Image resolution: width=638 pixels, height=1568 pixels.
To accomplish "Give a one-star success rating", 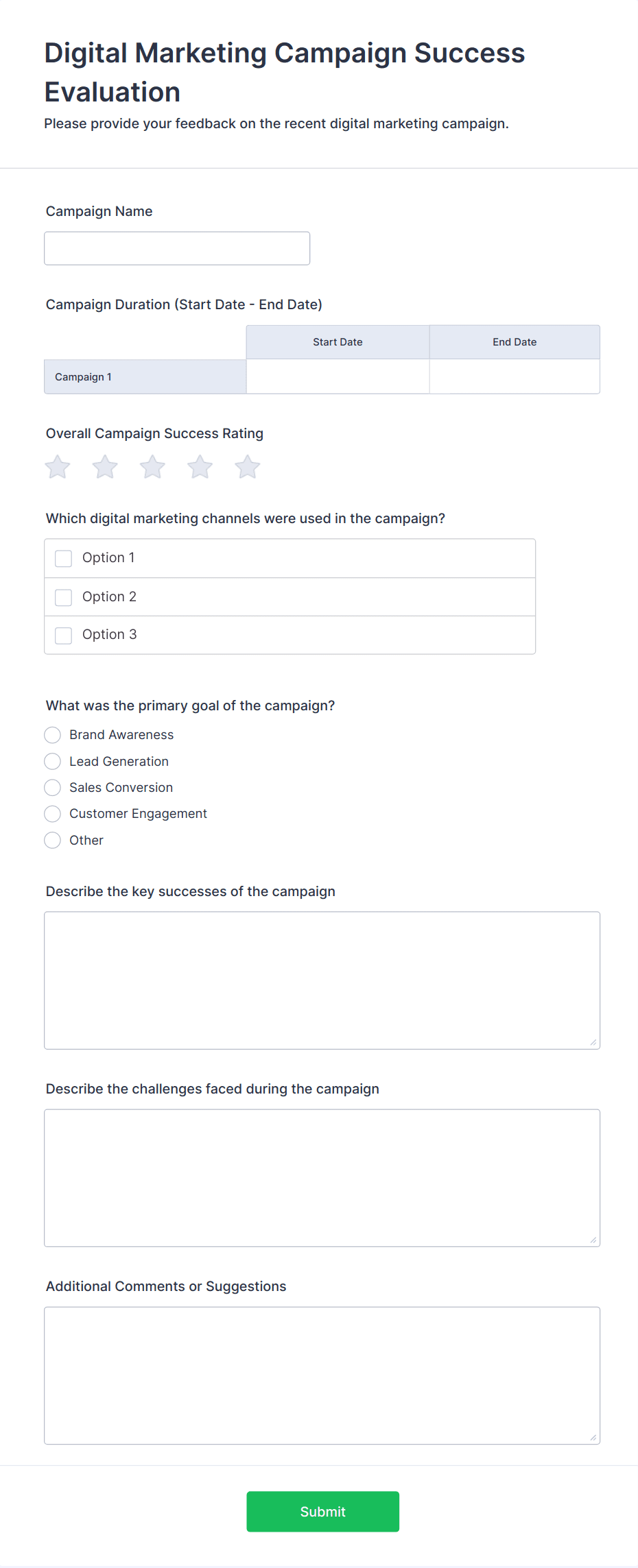I will [x=57, y=466].
